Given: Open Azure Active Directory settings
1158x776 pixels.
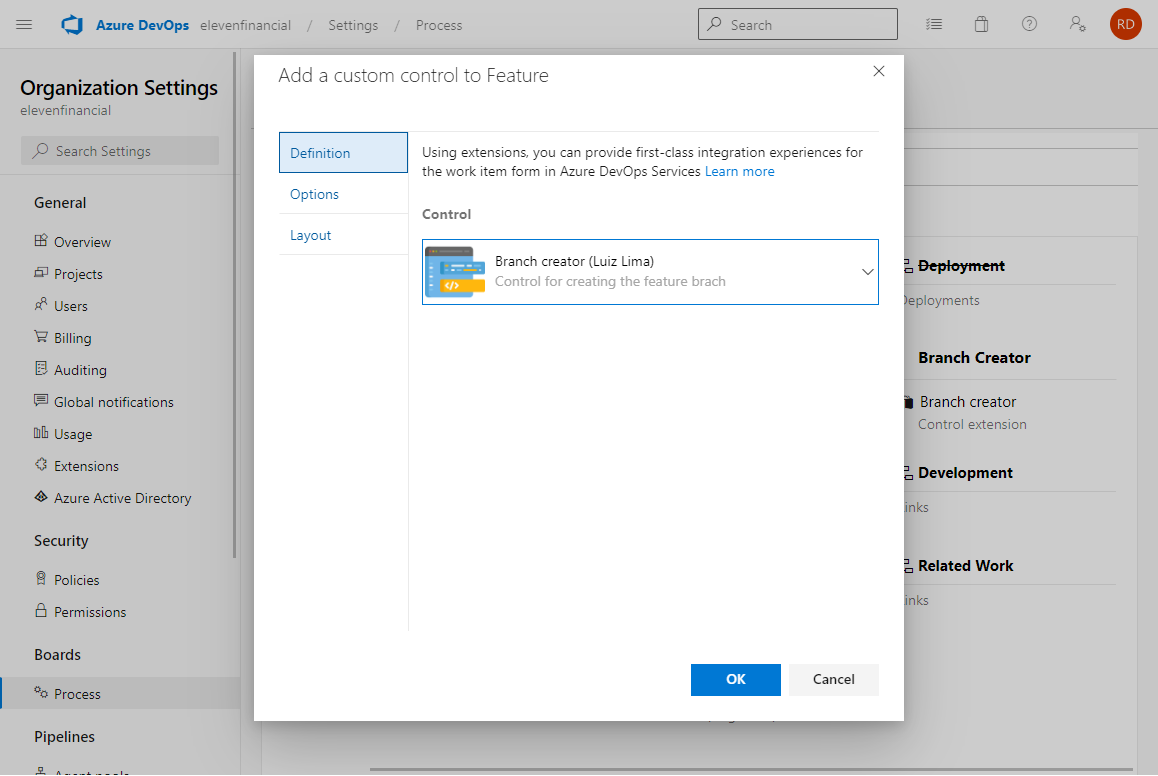Looking at the screenshot, I should 123,498.
